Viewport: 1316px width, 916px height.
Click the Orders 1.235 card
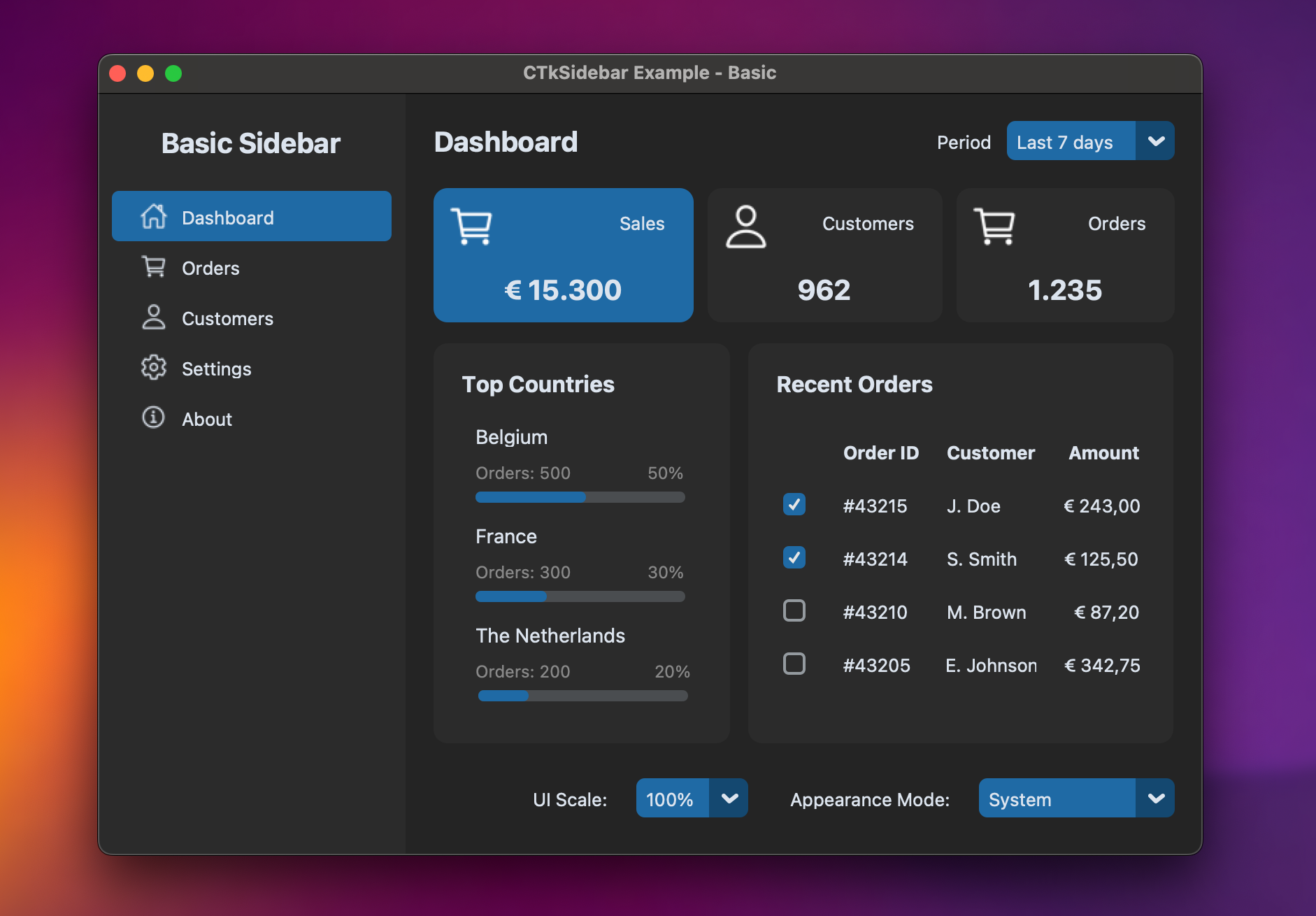click(x=1066, y=255)
